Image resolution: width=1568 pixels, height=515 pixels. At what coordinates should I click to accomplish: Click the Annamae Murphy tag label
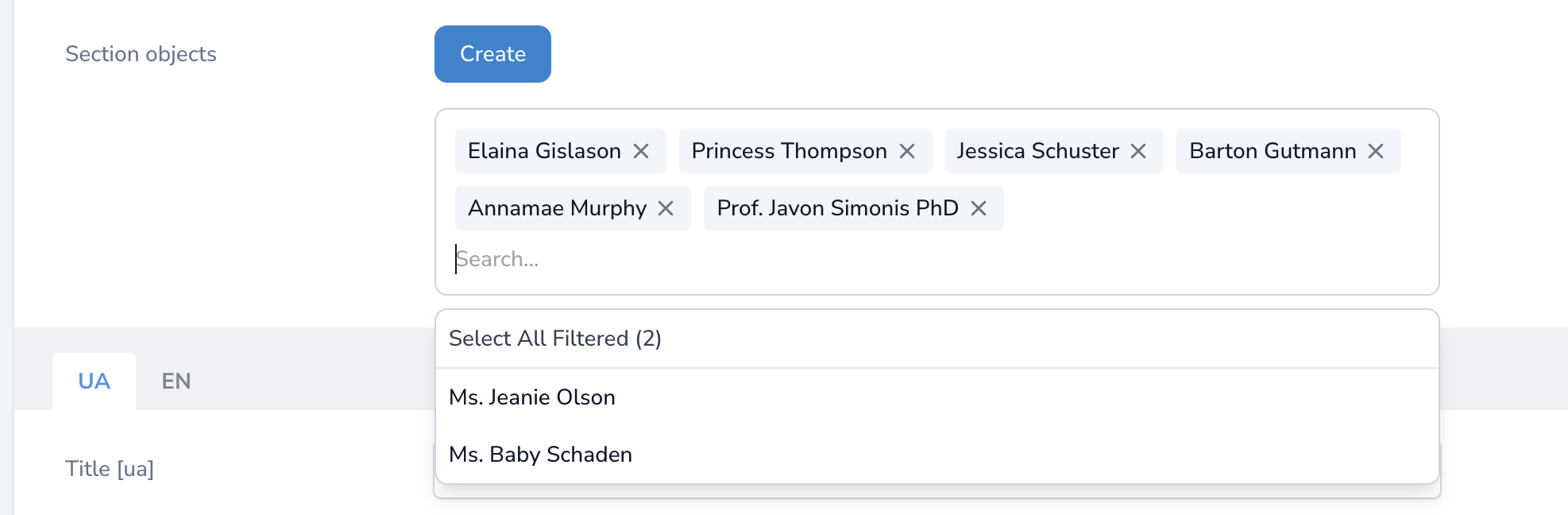557,208
